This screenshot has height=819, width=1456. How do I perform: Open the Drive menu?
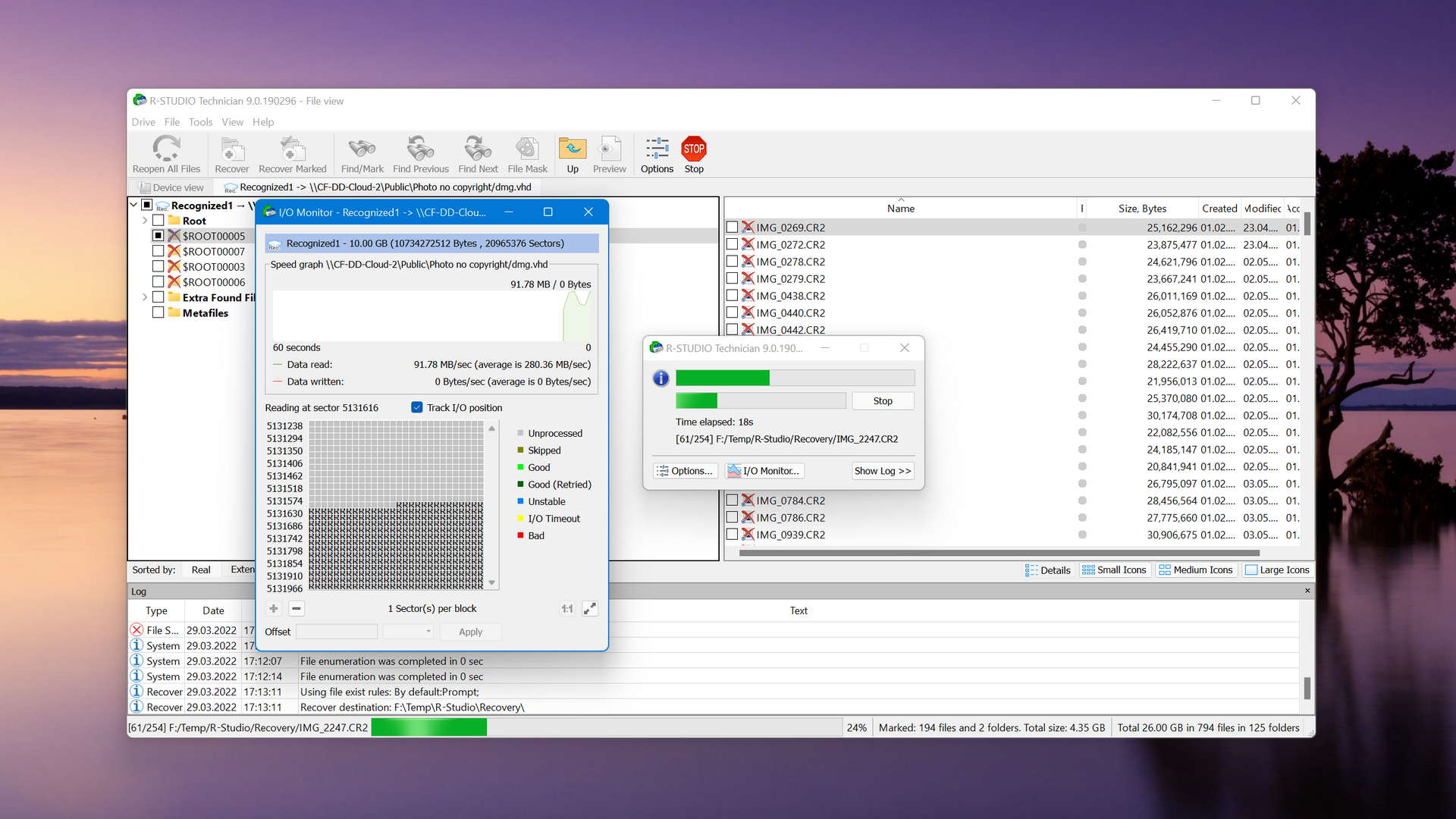(x=143, y=122)
